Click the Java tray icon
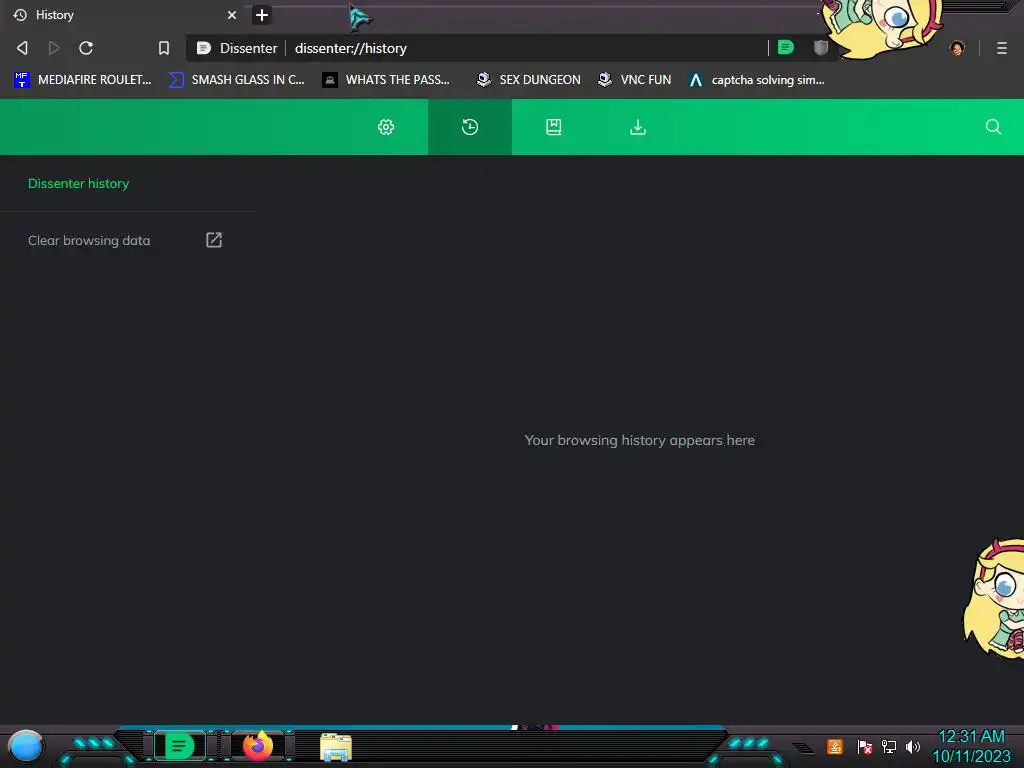Image resolution: width=1024 pixels, height=768 pixels. pyautogui.click(x=835, y=746)
